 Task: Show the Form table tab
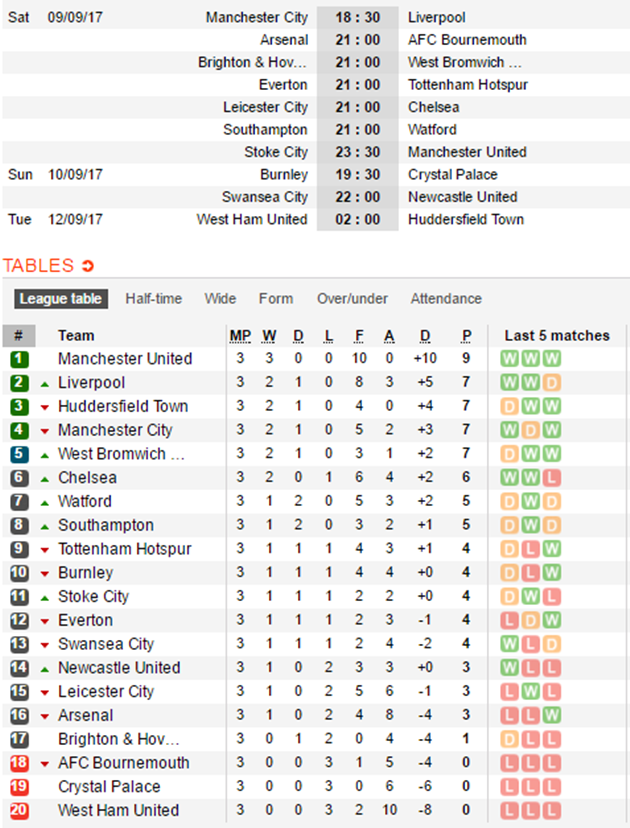(x=276, y=299)
